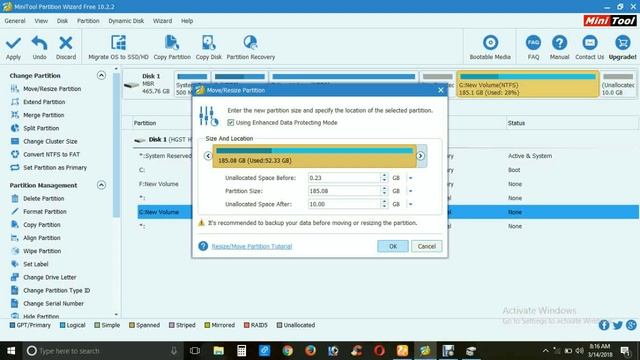Select Set Partition as Primary

(55, 167)
